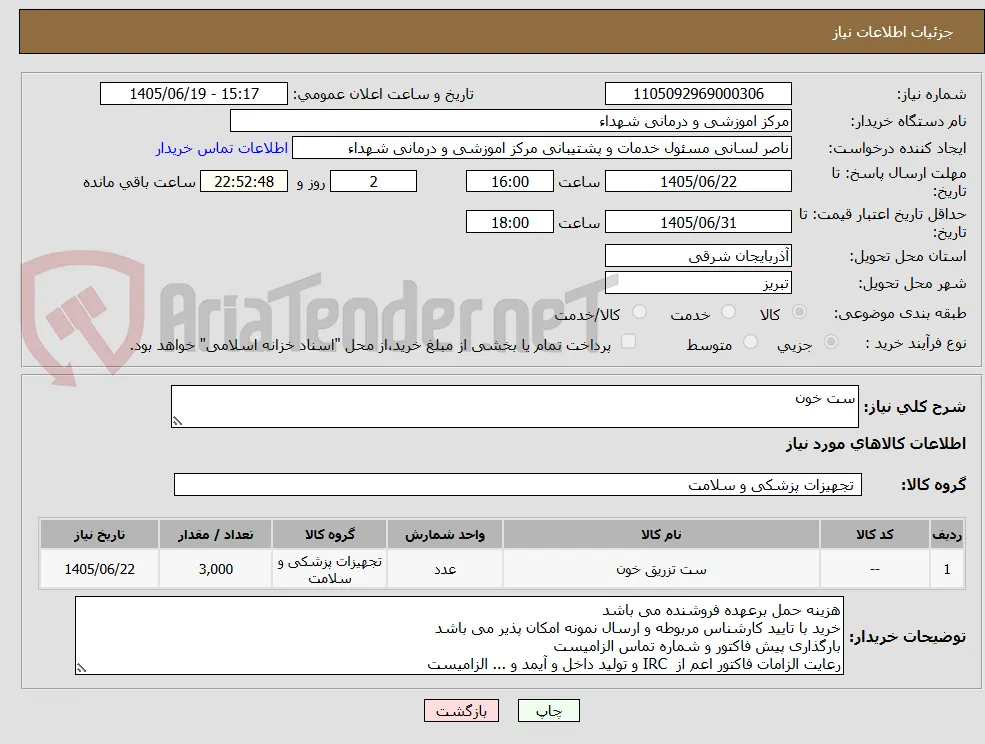Click the page title جزئیات اطلاعات نیاز
The width and height of the screenshot is (985, 744).
tap(893, 32)
